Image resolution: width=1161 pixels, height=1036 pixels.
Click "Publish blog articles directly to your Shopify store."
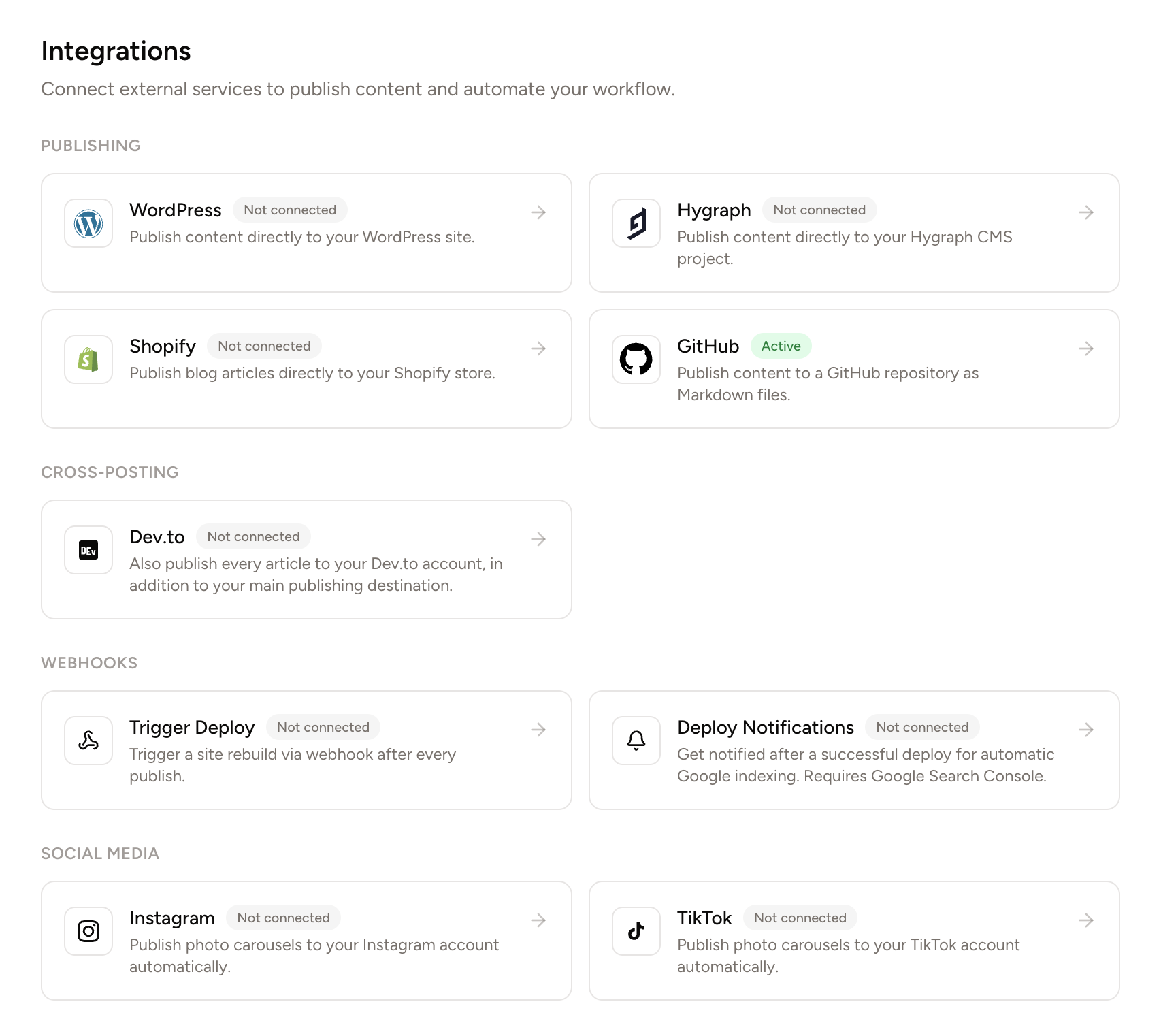pos(312,373)
